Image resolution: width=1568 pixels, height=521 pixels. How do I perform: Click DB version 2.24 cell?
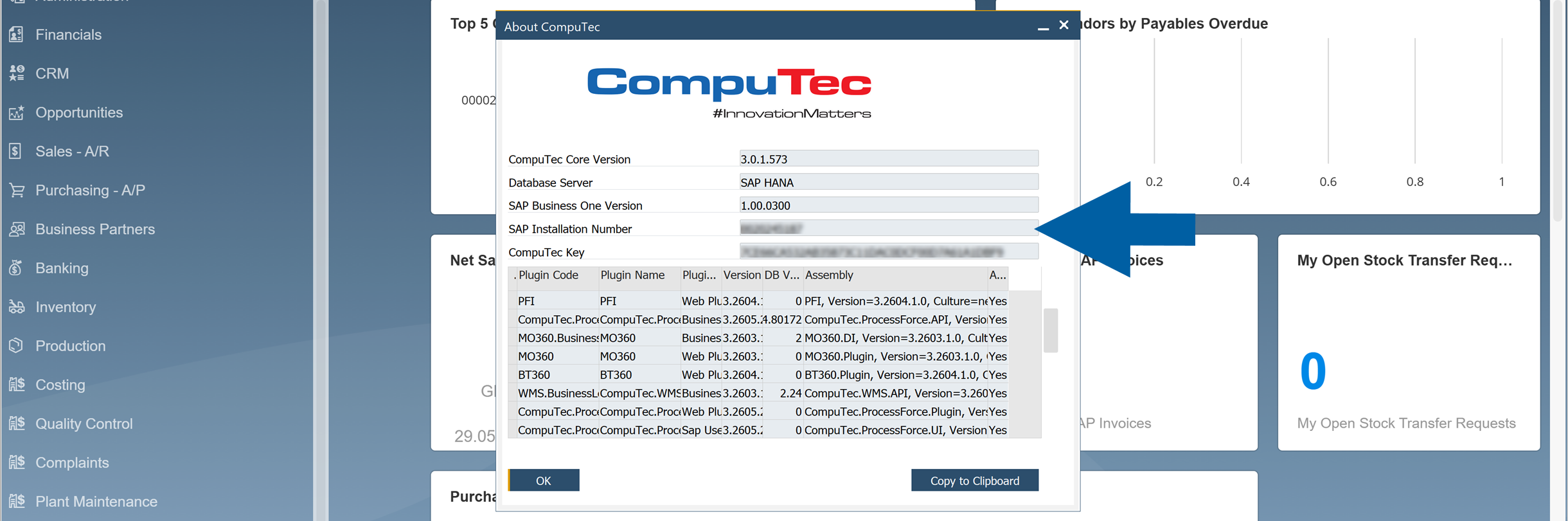click(x=782, y=393)
